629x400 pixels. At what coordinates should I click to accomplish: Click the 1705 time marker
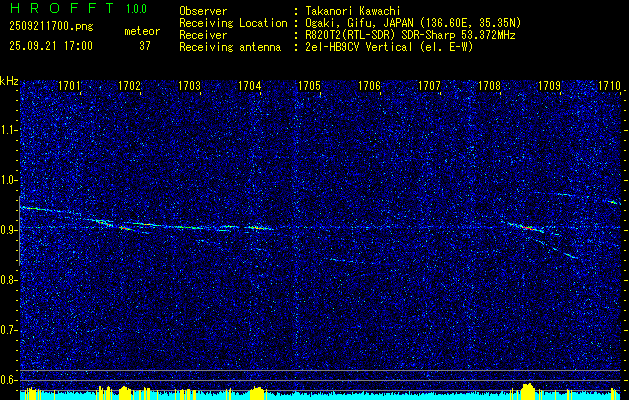coord(309,85)
